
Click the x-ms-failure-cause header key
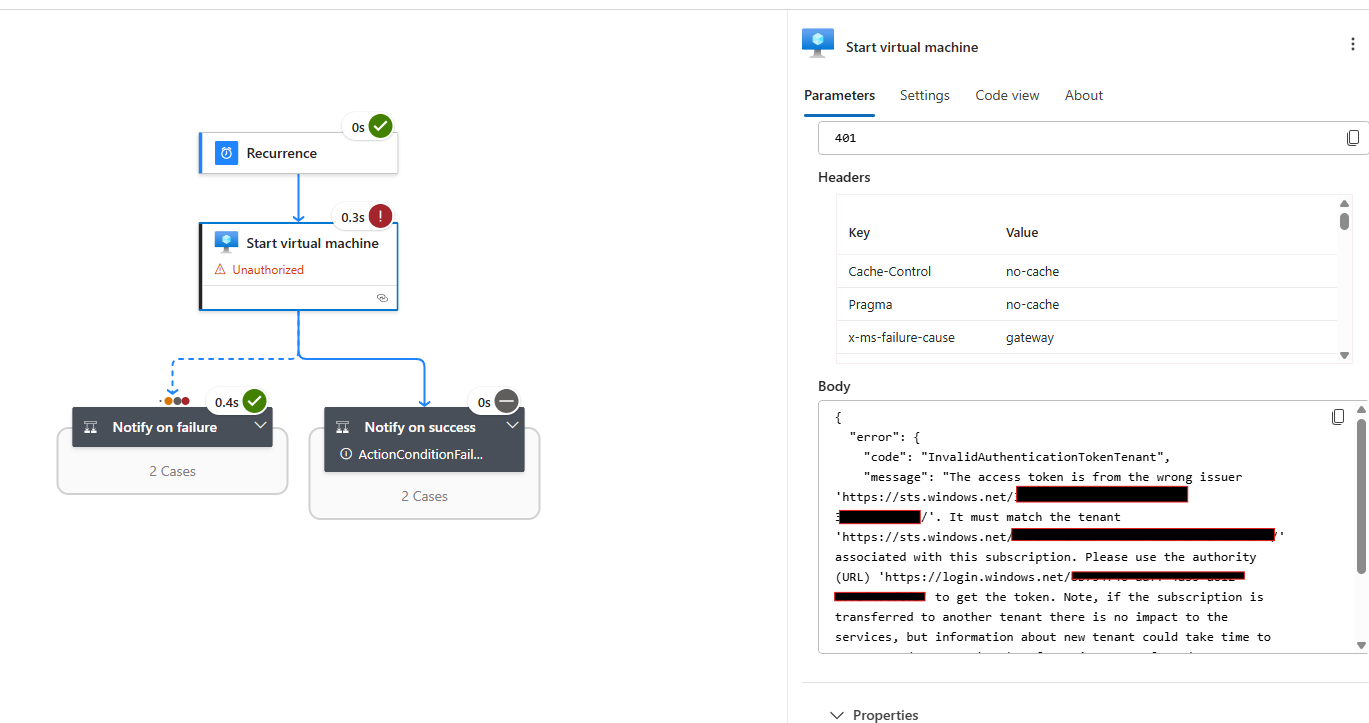point(901,337)
